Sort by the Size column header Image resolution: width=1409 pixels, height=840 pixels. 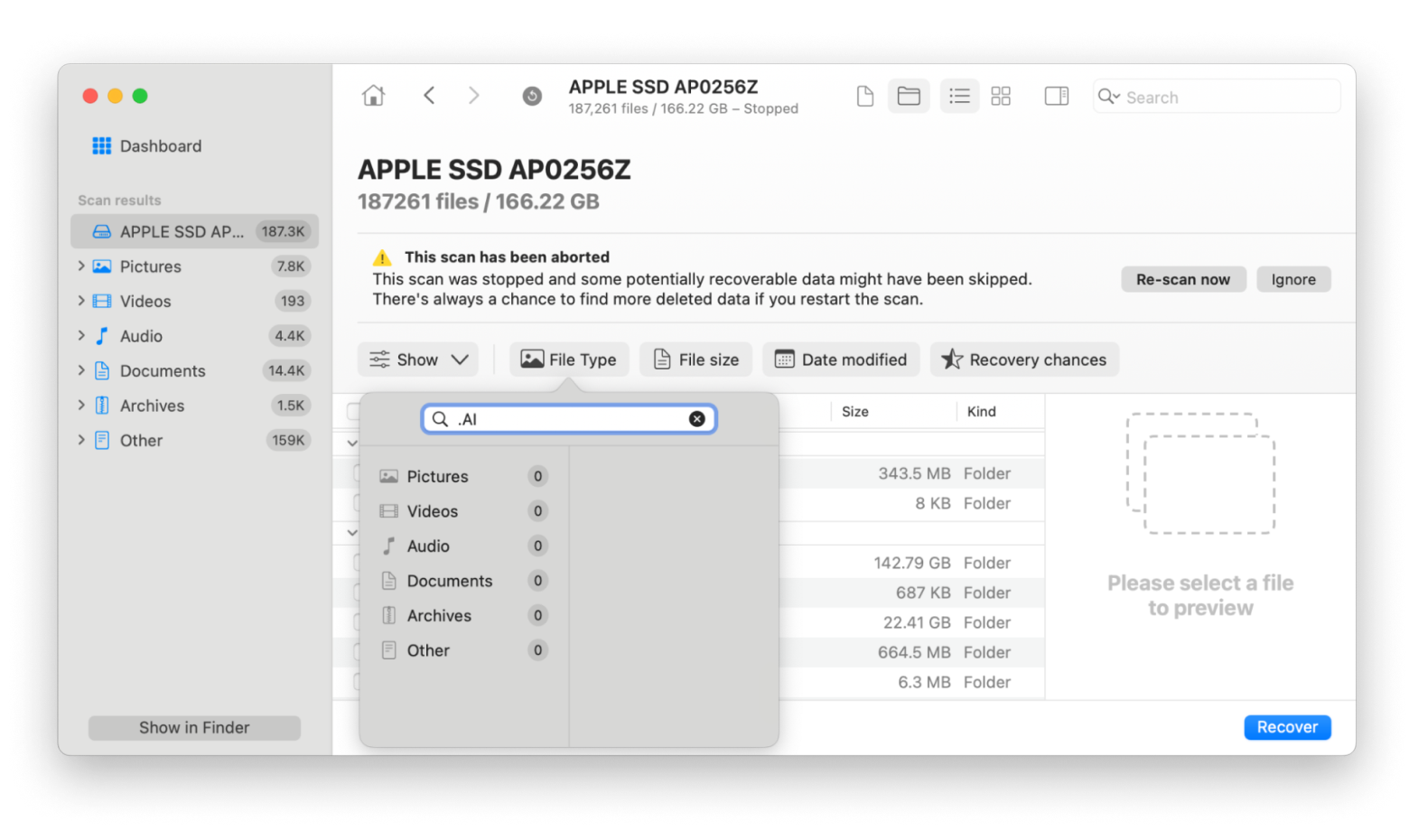(x=855, y=412)
